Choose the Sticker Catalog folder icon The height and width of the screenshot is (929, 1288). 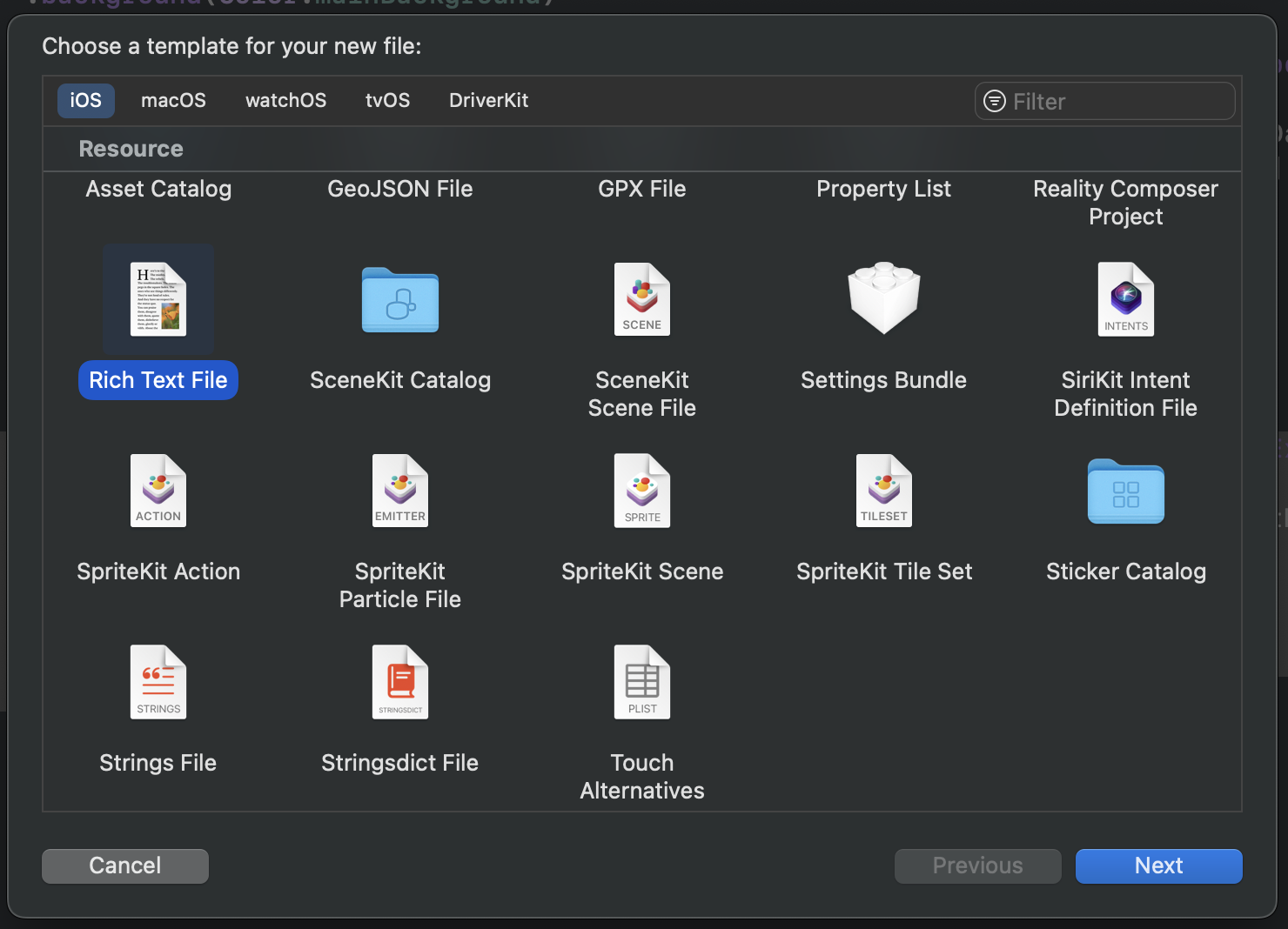tap(1126, 491)
